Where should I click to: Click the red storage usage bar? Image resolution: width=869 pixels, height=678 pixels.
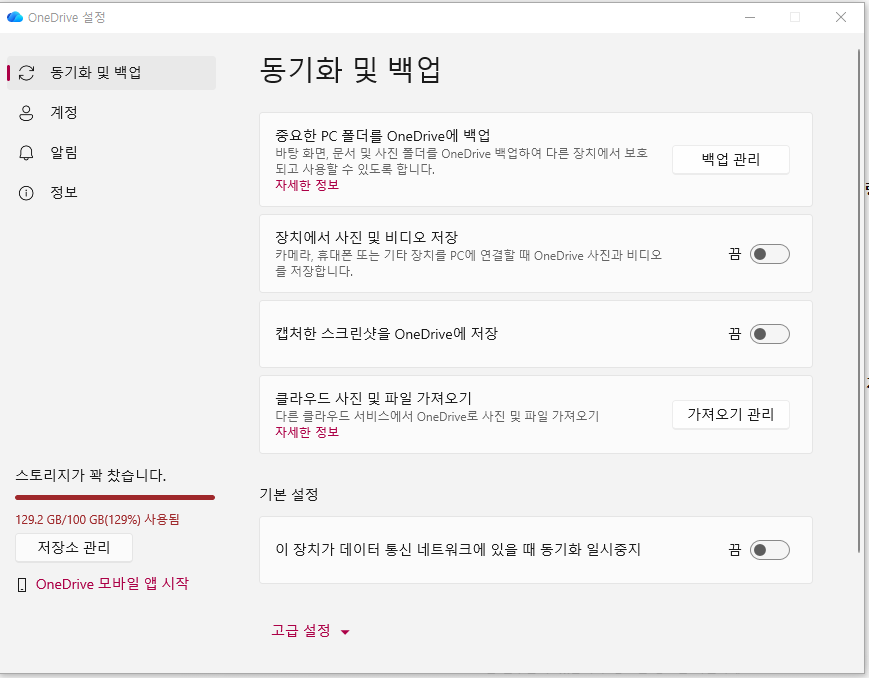pyautogui.click(x=115, y=497)
